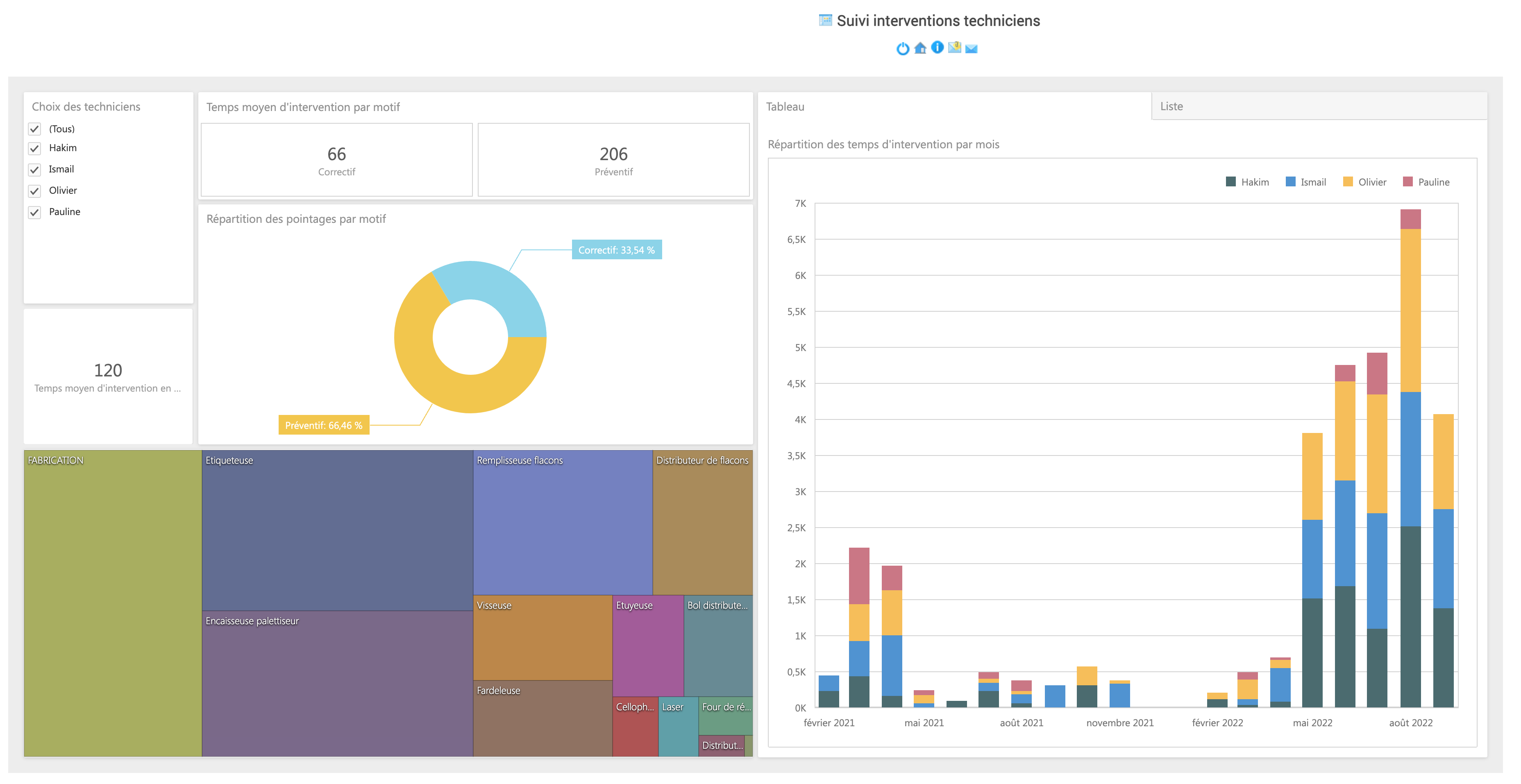Select the FABRICATION treemap block
Screen dimensions: 1521x784
click(113, 603)
